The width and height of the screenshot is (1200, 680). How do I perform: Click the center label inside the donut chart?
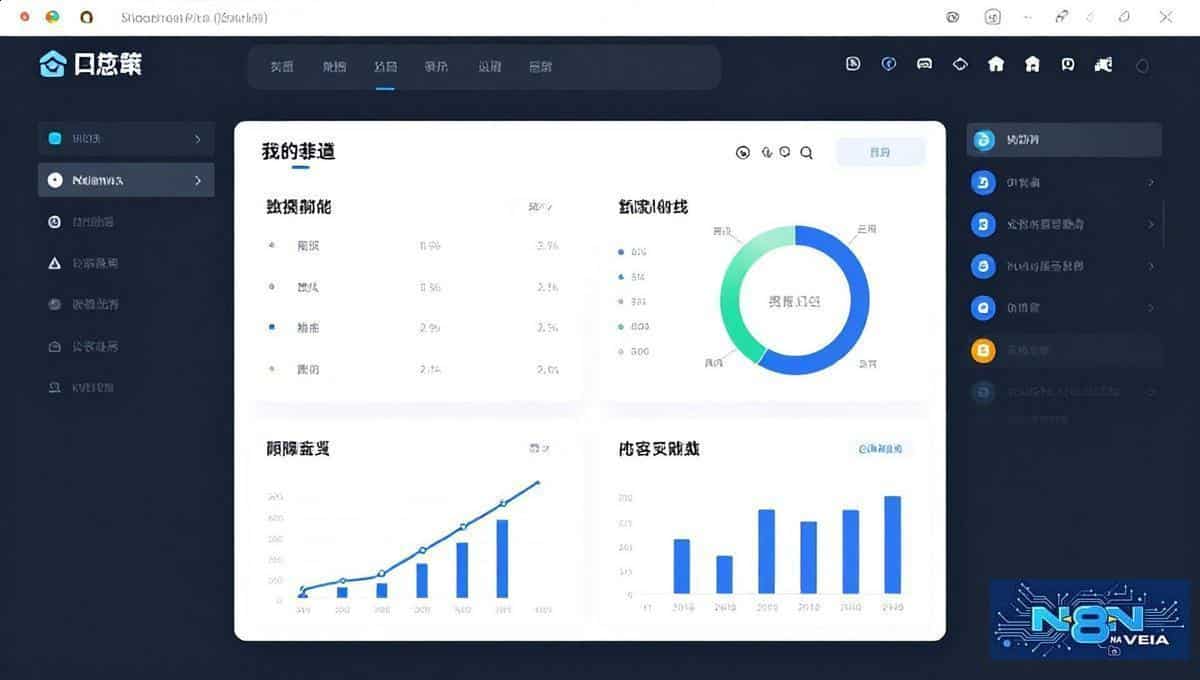[795, 300]
